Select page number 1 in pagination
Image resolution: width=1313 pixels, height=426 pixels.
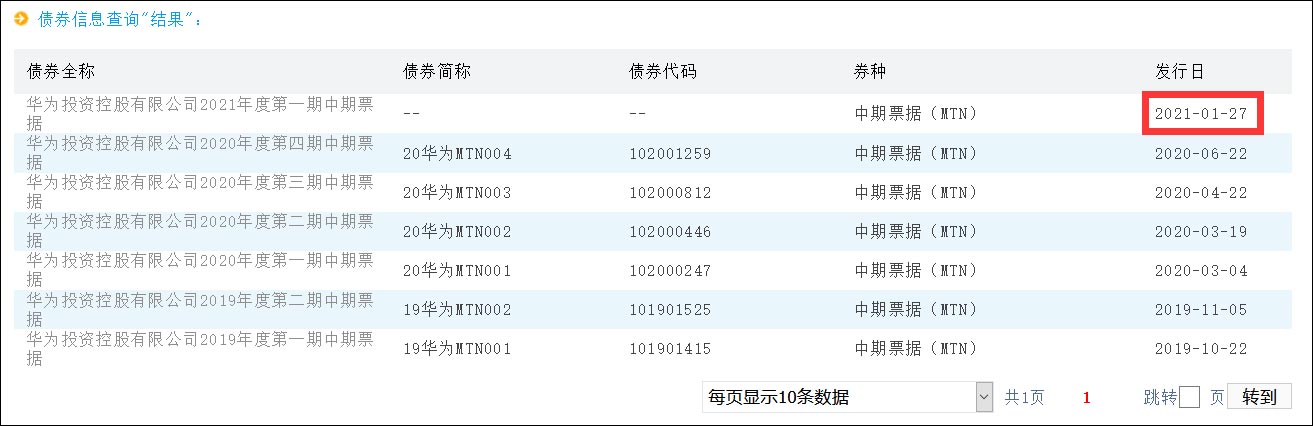point(1087,398)
